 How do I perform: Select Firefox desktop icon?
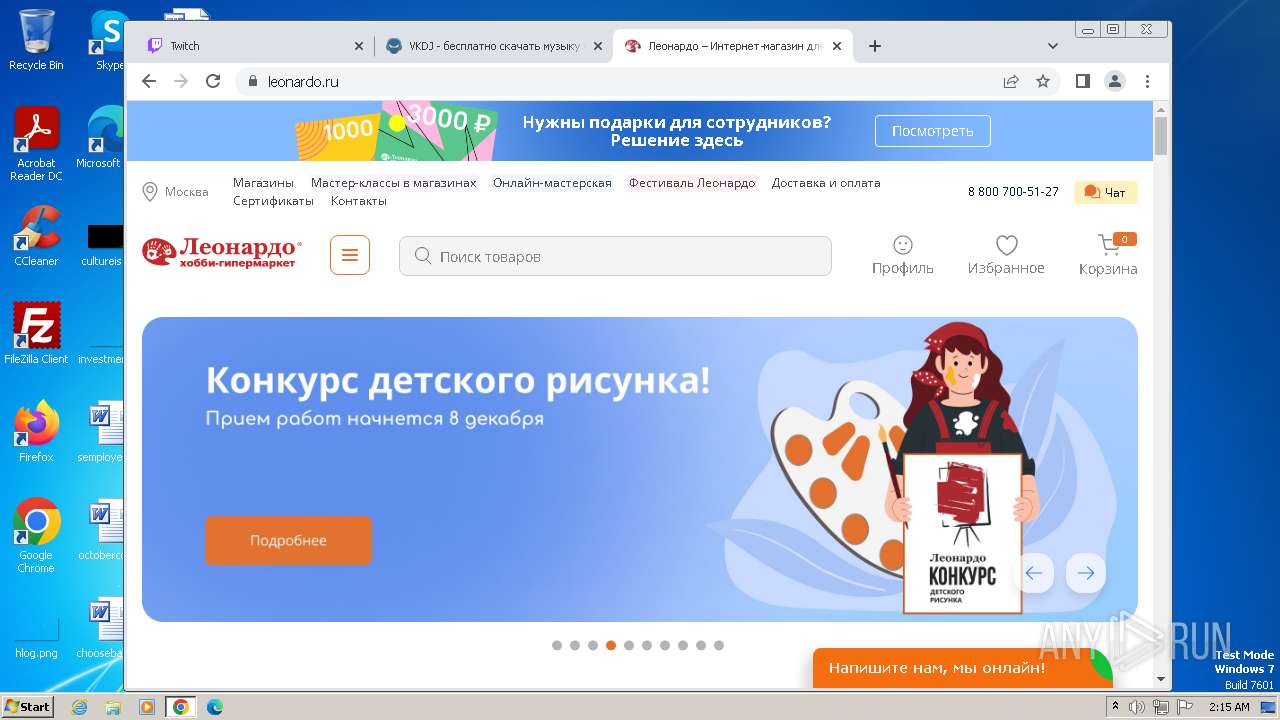[36, 431]
